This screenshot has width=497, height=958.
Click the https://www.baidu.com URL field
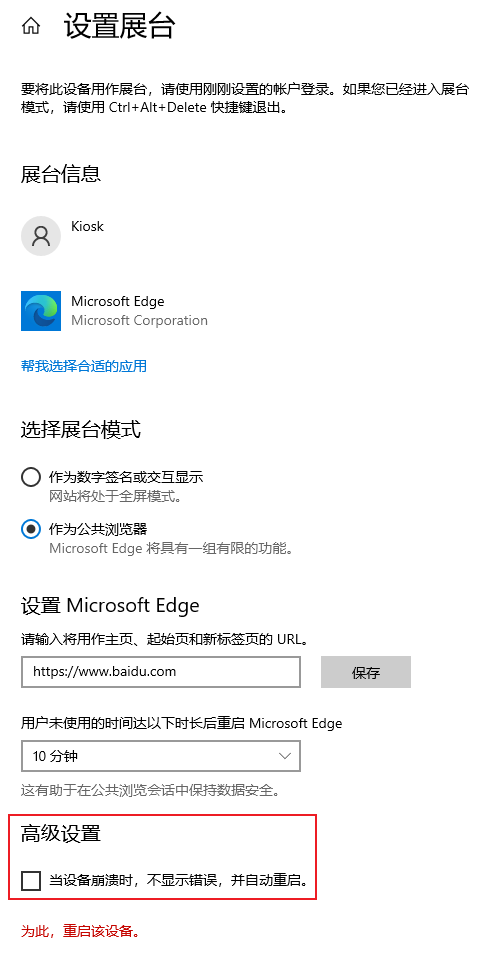(x=161, y=672)
